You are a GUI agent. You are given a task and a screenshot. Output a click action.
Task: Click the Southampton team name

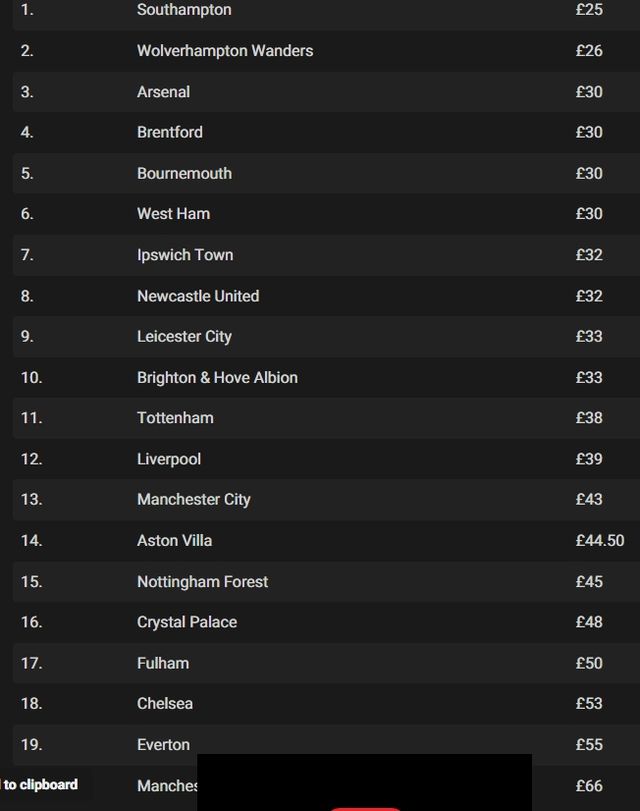pyautogui.click(x=184, y=10)
